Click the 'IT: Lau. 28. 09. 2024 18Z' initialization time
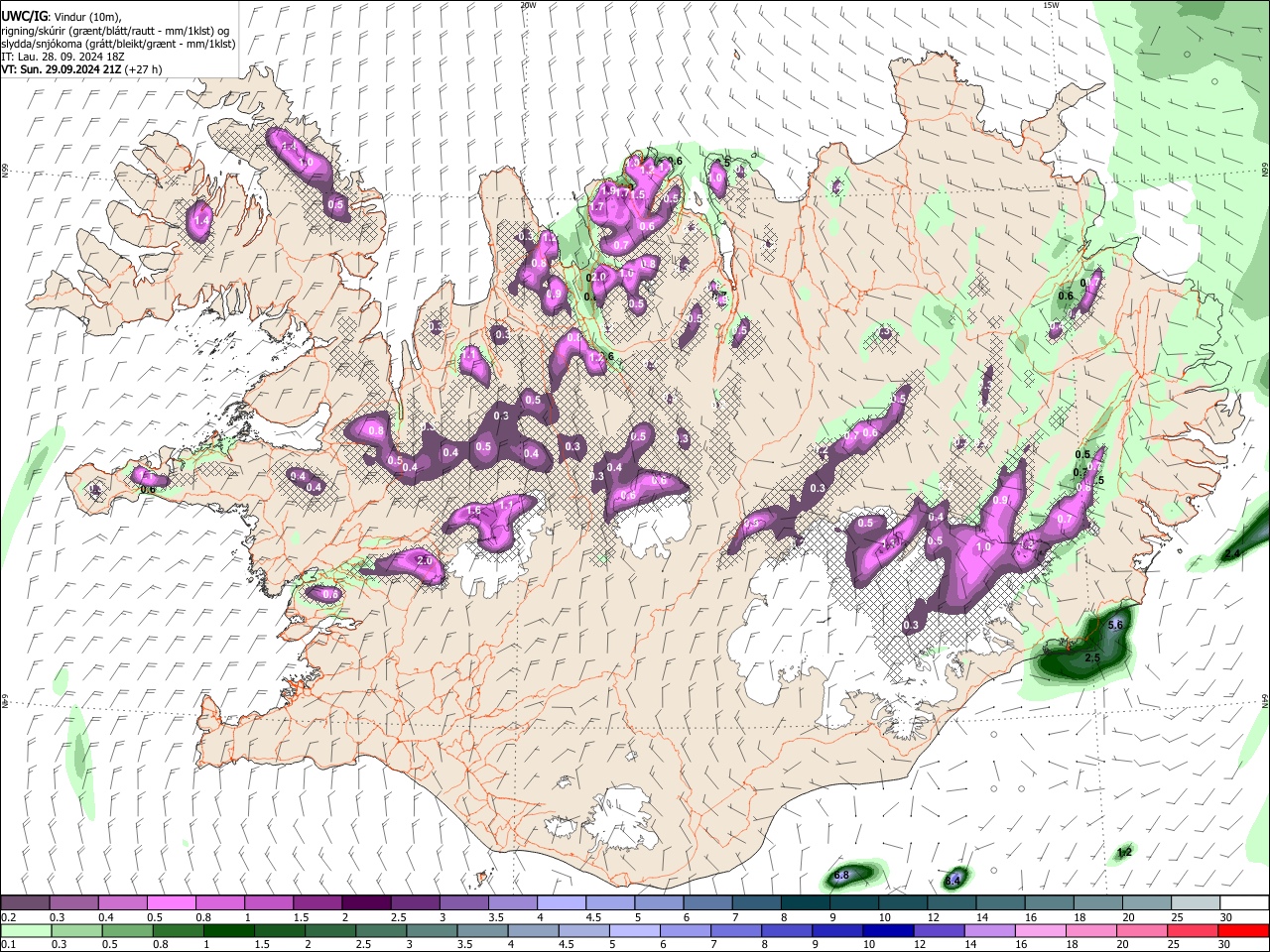 click(x=63, y=57)
